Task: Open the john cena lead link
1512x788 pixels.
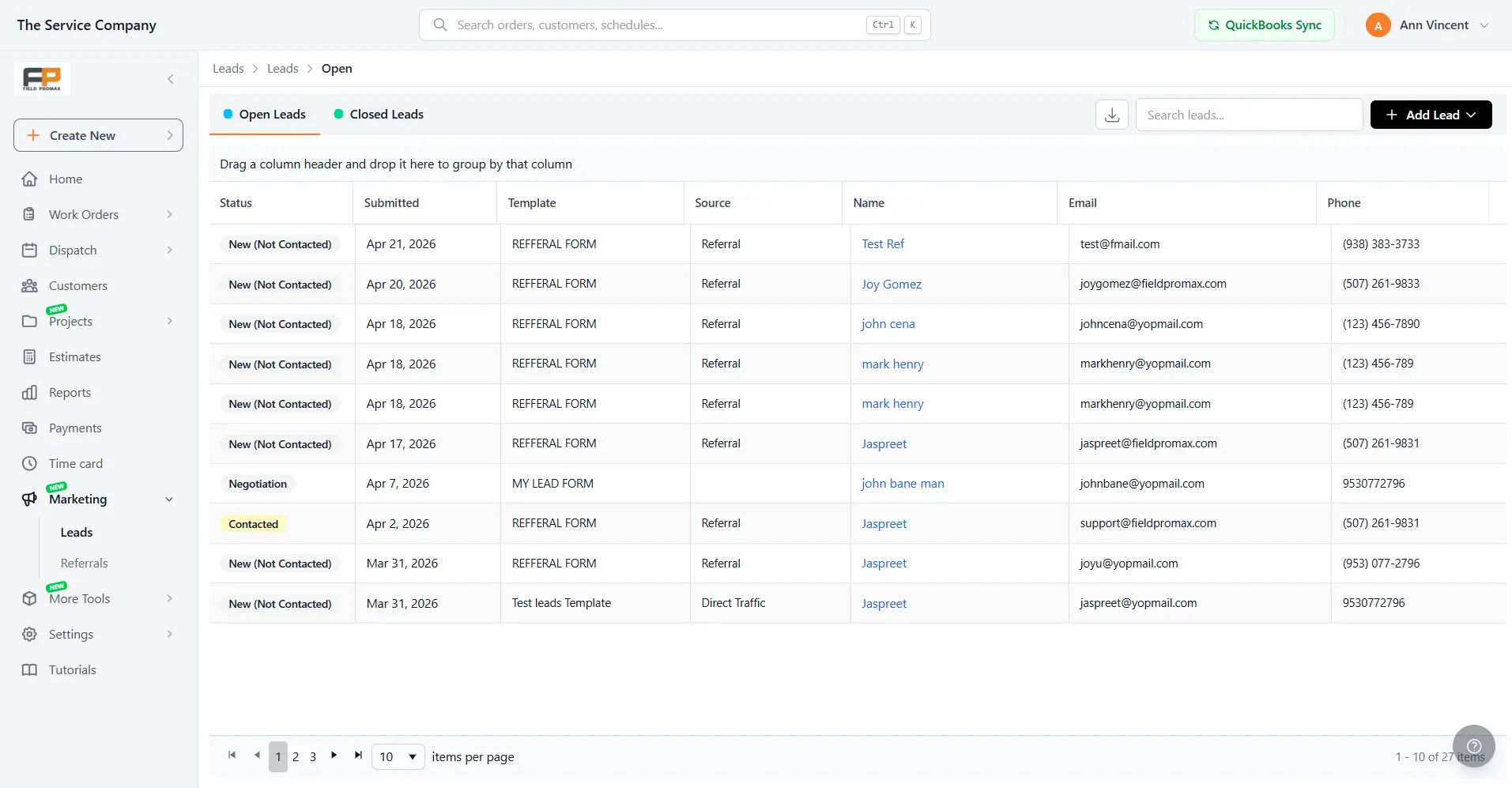Action: [888, 324]
